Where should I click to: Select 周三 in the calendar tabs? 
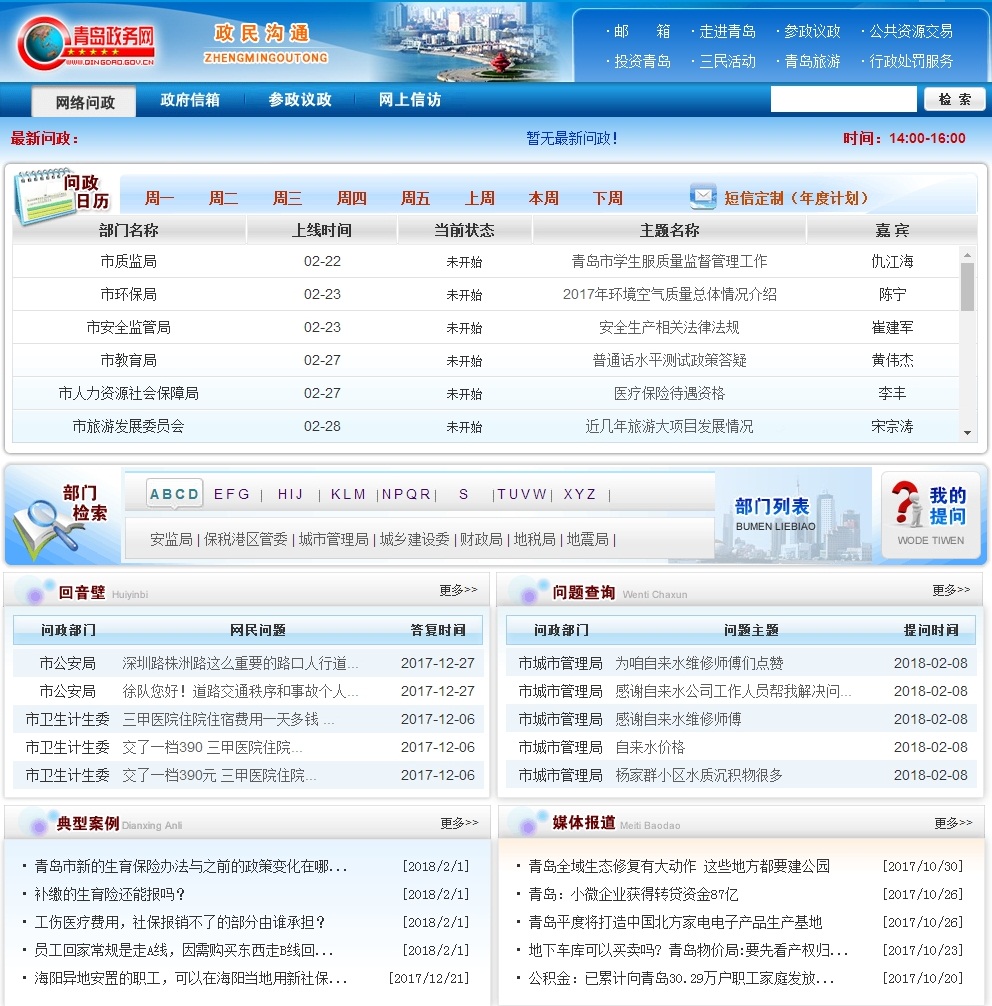coord(287,198)
